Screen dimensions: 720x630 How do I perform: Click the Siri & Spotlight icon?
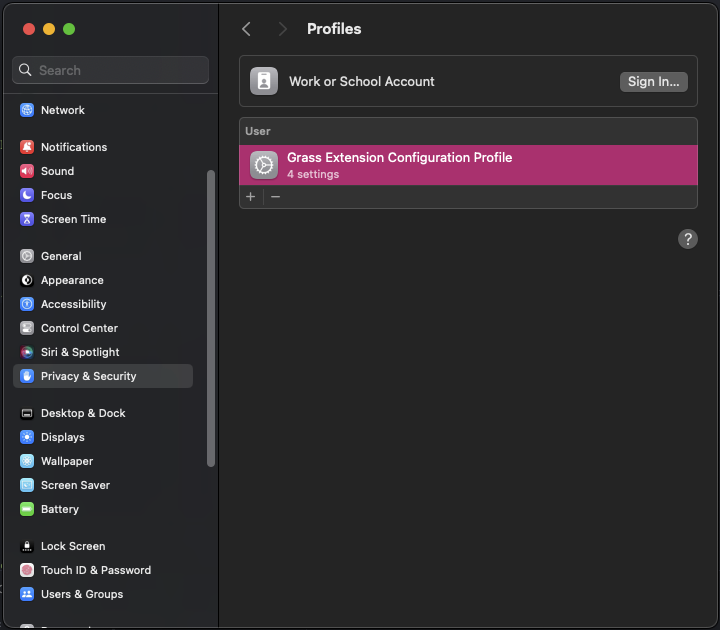[27, 352]
